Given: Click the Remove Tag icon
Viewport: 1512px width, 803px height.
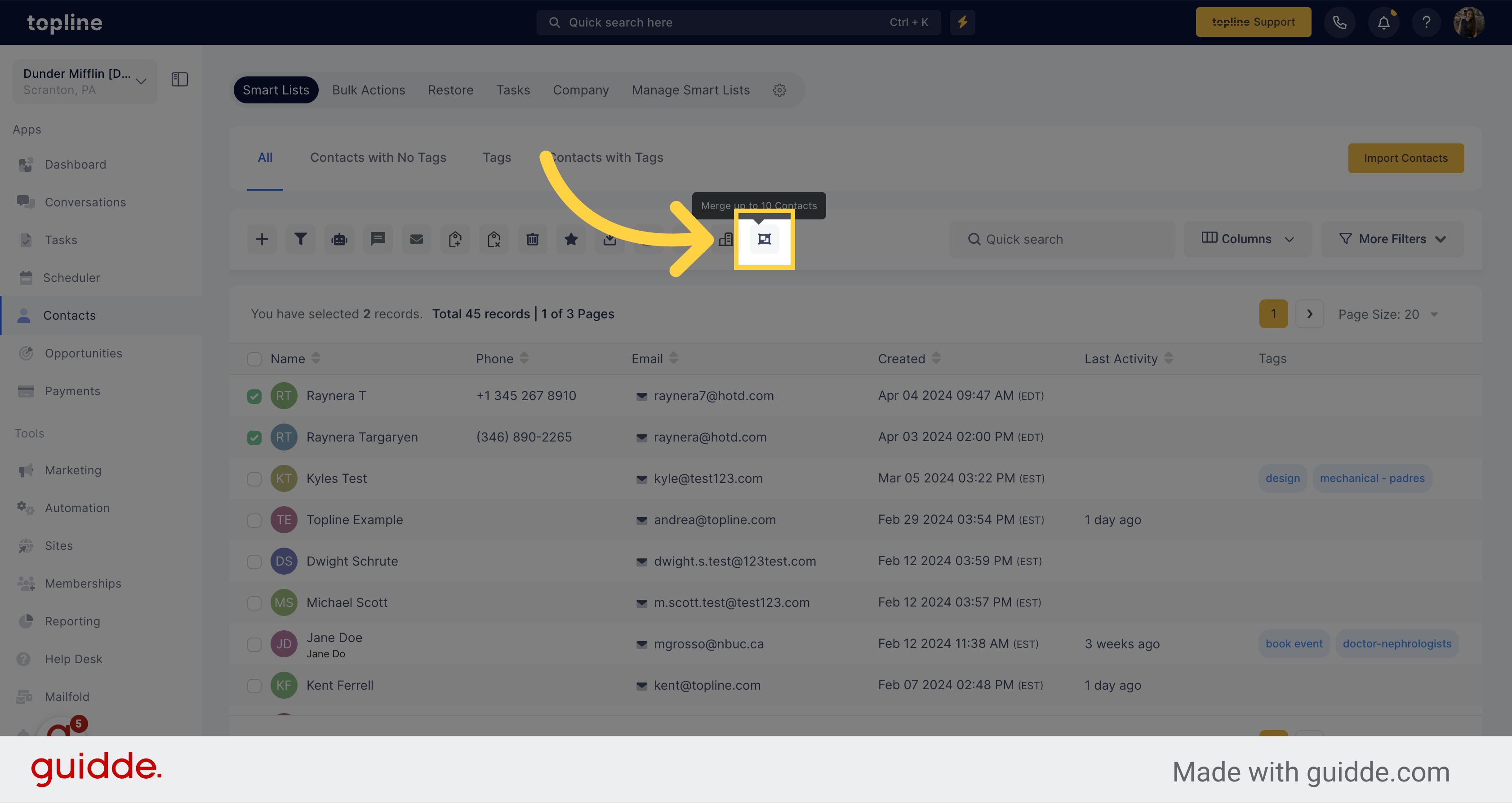Looking at the screenshot, I should pyautogui.click(x=494, y=239).
